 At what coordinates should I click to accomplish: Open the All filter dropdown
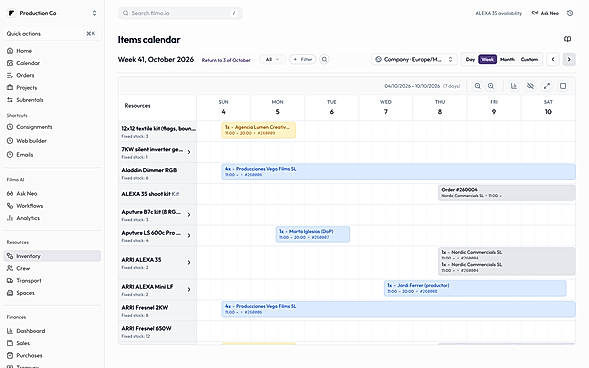pyautogui.click(x=272, y=59)
